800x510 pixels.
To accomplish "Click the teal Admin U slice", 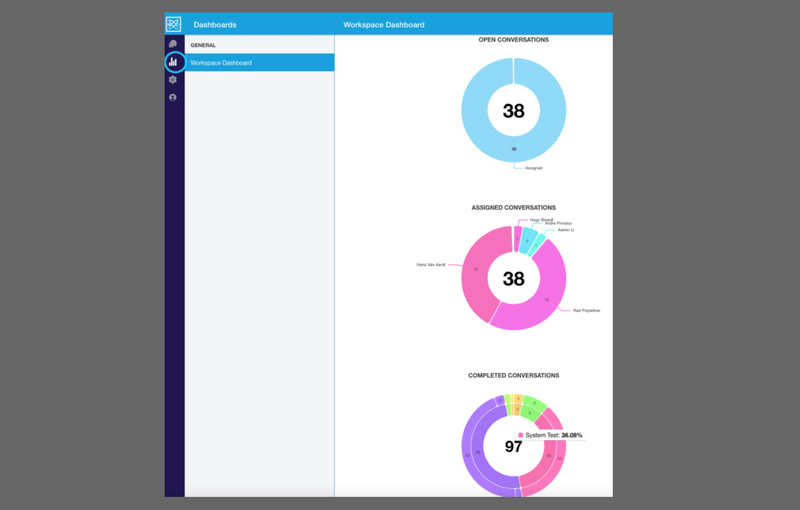I will pyautogui.click(x=538, y=245).
